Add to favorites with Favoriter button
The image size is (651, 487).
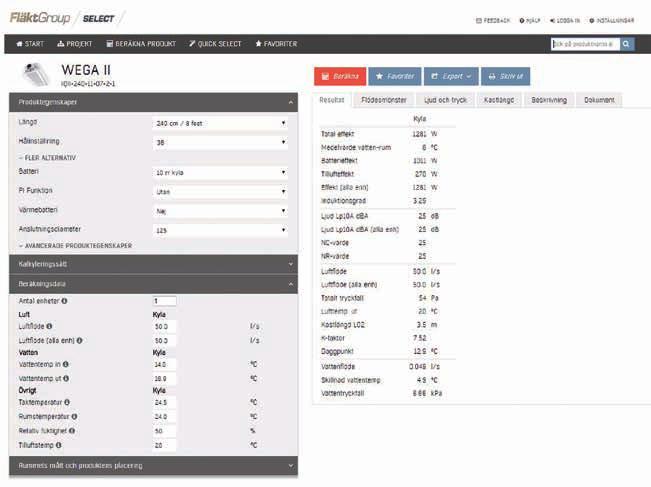coord(395,76)
